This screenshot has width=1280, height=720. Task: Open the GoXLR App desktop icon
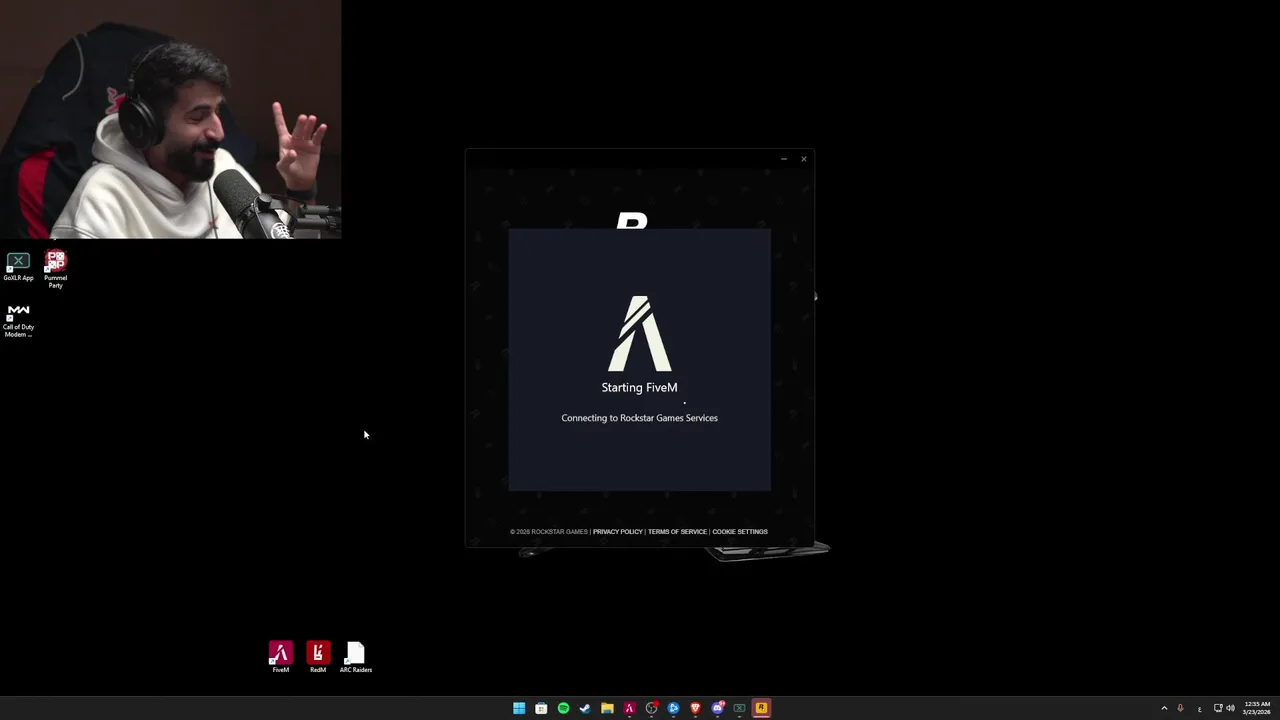click(18, 267)
